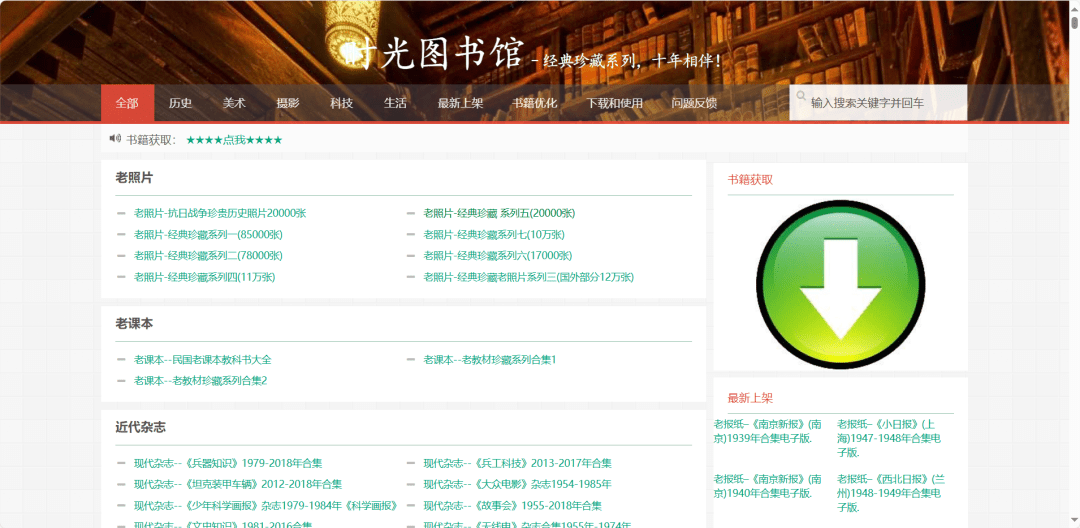Open 《兵工科技》2013-2017年合集

(x=517, y=463)
